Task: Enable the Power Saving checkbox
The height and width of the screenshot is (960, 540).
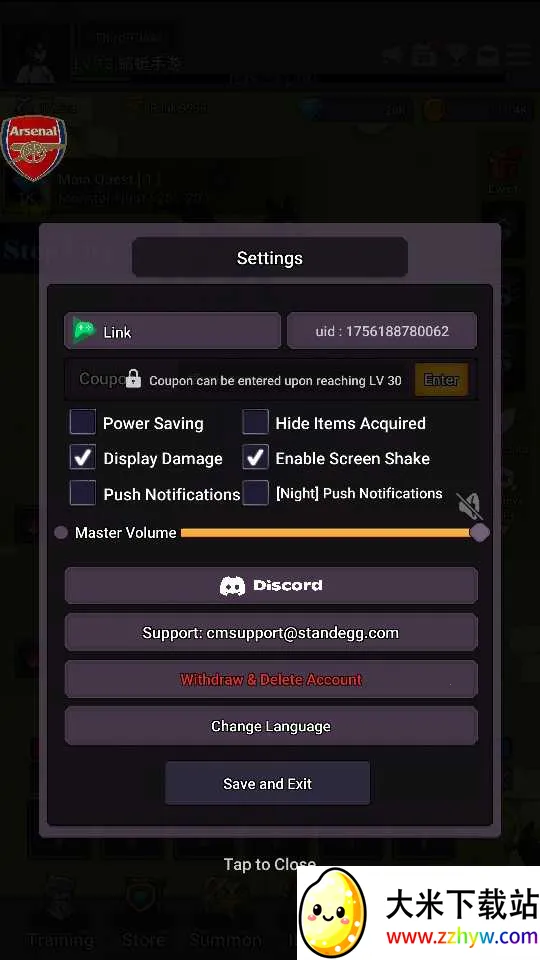Action: (x=83, y=422)
